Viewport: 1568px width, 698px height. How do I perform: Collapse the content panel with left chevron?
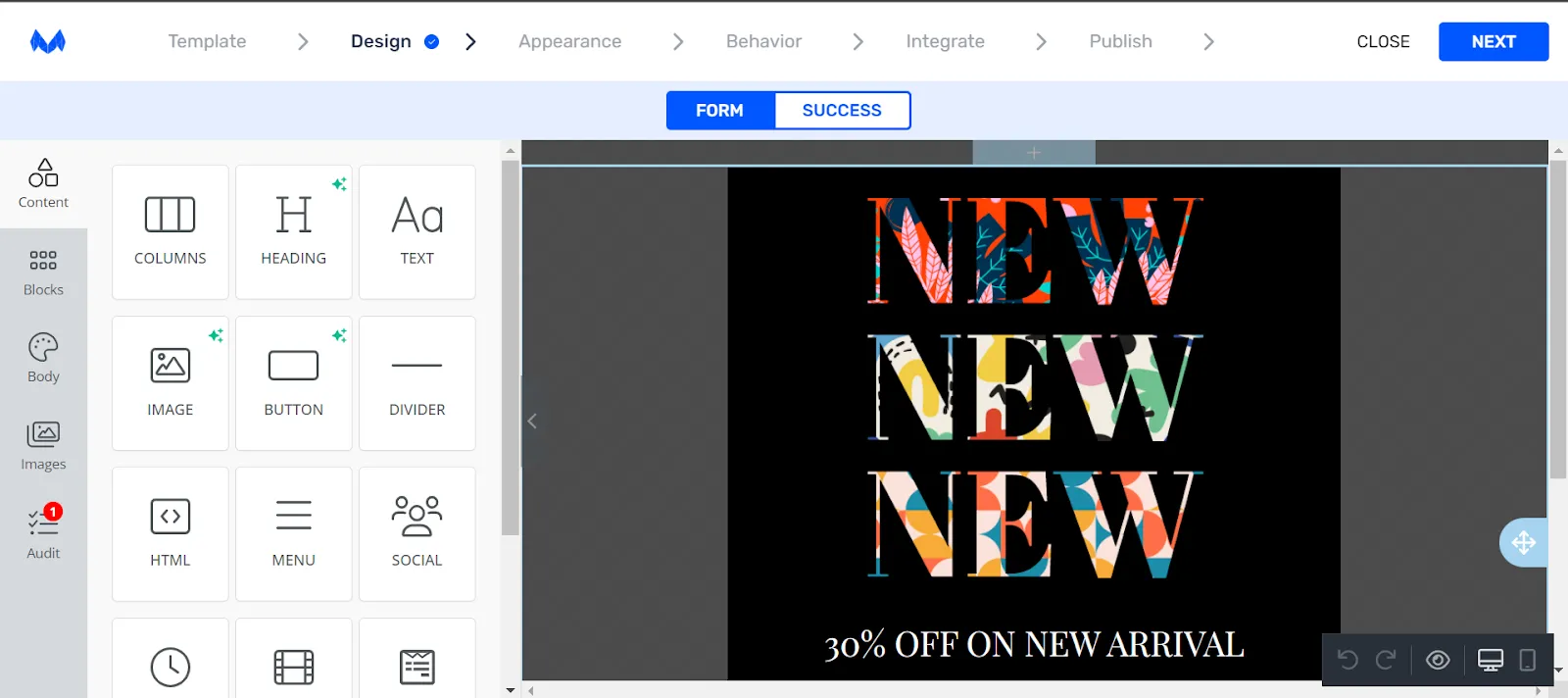[x=532, y=421]
